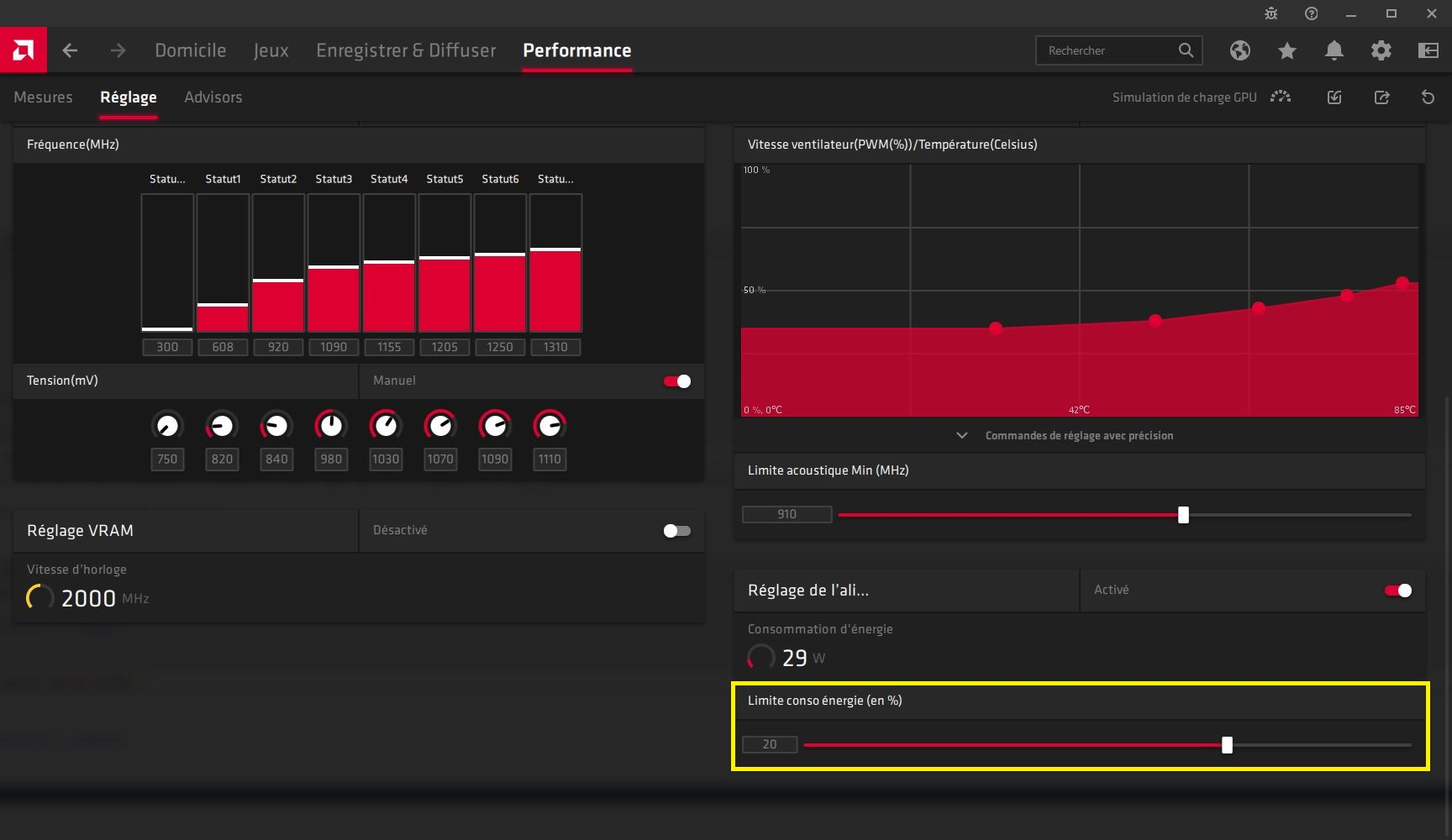Open Enregistrer & Diffuser section
This screenshot has width=1452, height=840.
click(x=406, y=50)
